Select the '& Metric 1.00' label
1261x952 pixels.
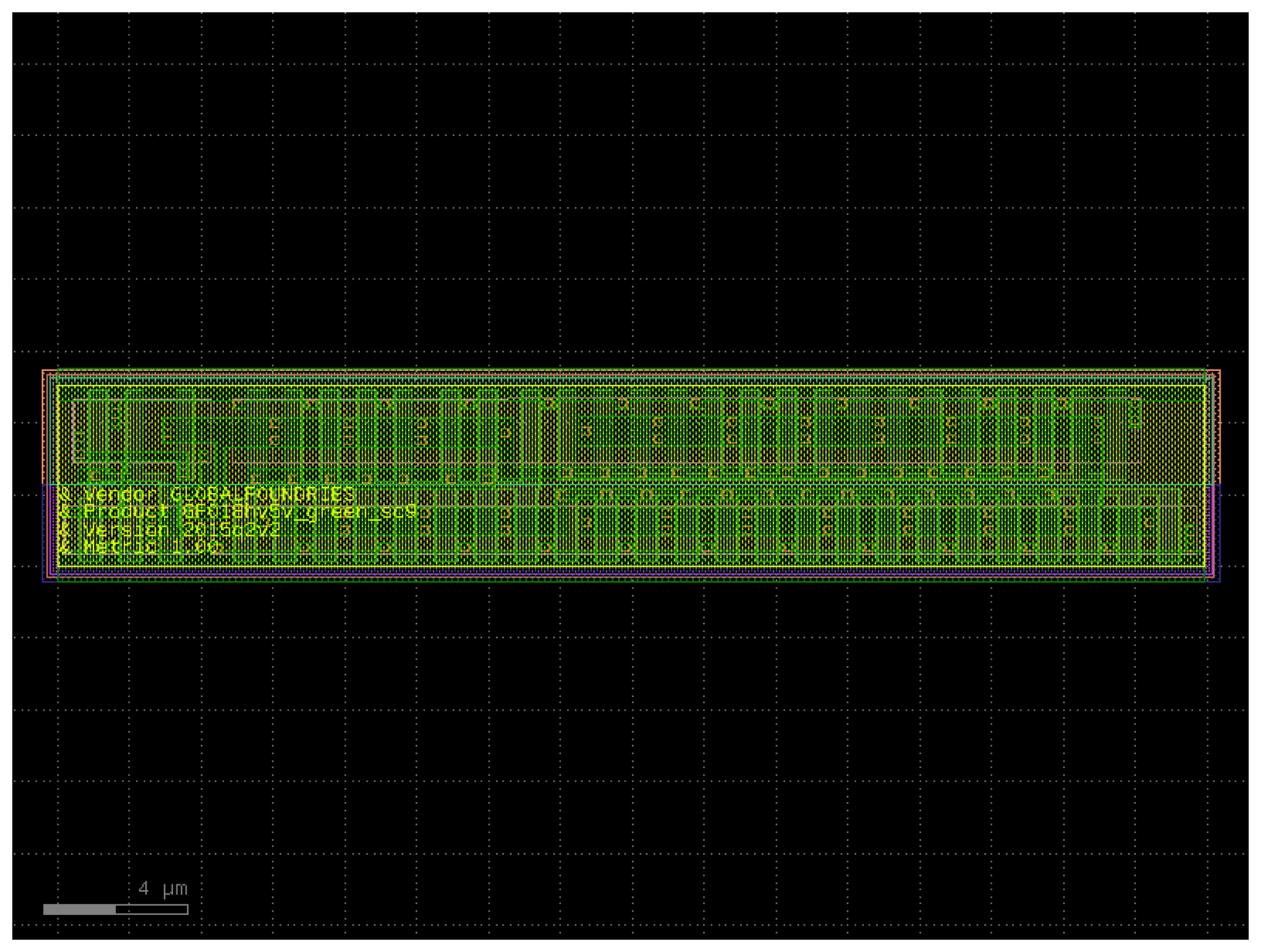(139, 546)
